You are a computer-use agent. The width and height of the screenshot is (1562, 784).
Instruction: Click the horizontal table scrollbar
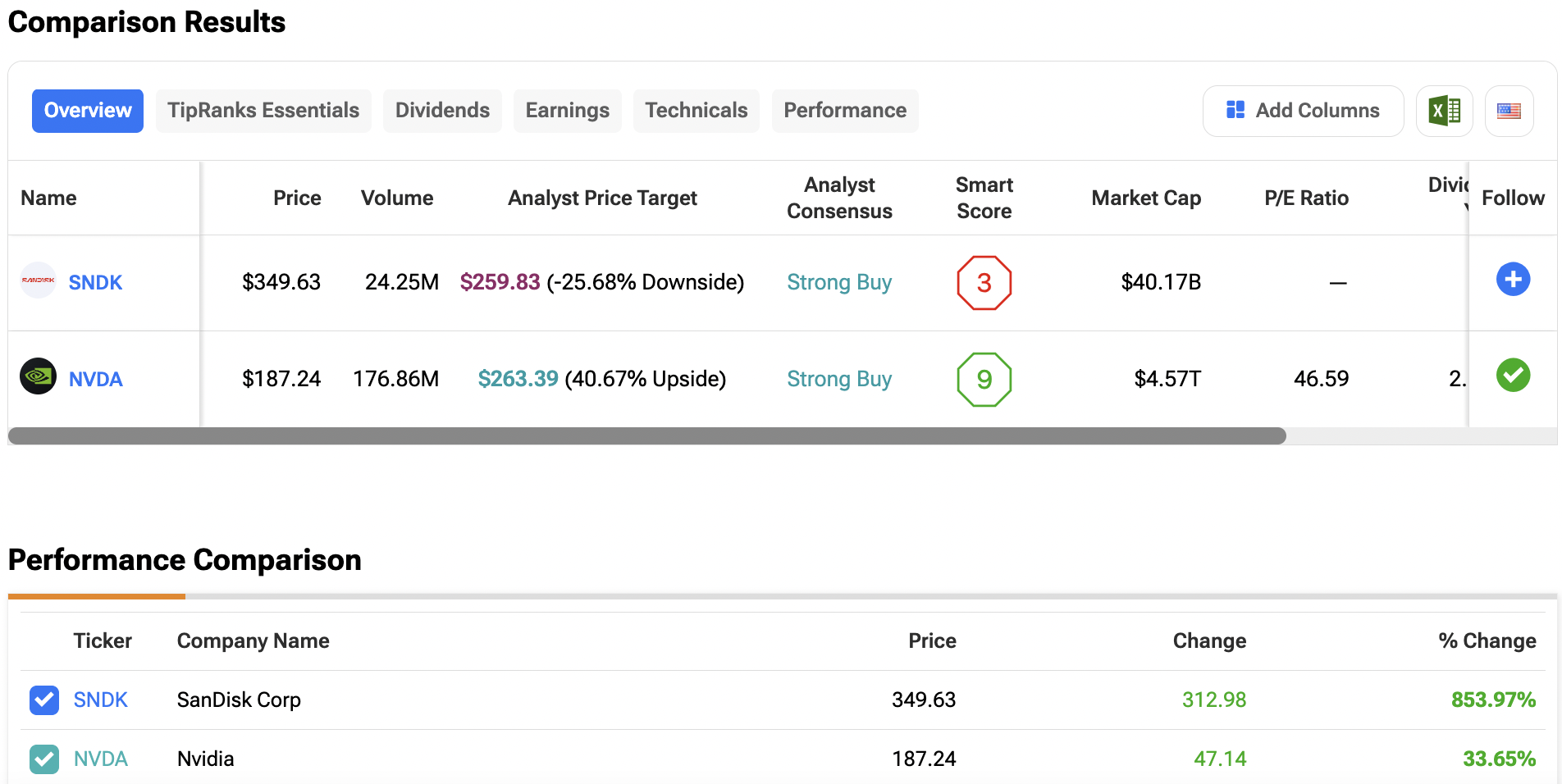pos(646,436)
